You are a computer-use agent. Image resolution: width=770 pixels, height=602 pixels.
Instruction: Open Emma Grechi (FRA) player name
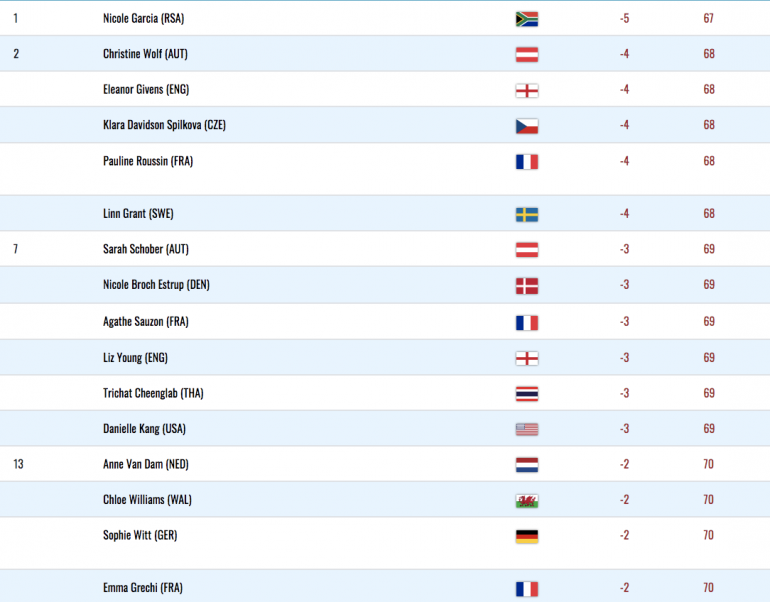click(x=143, y=588)
